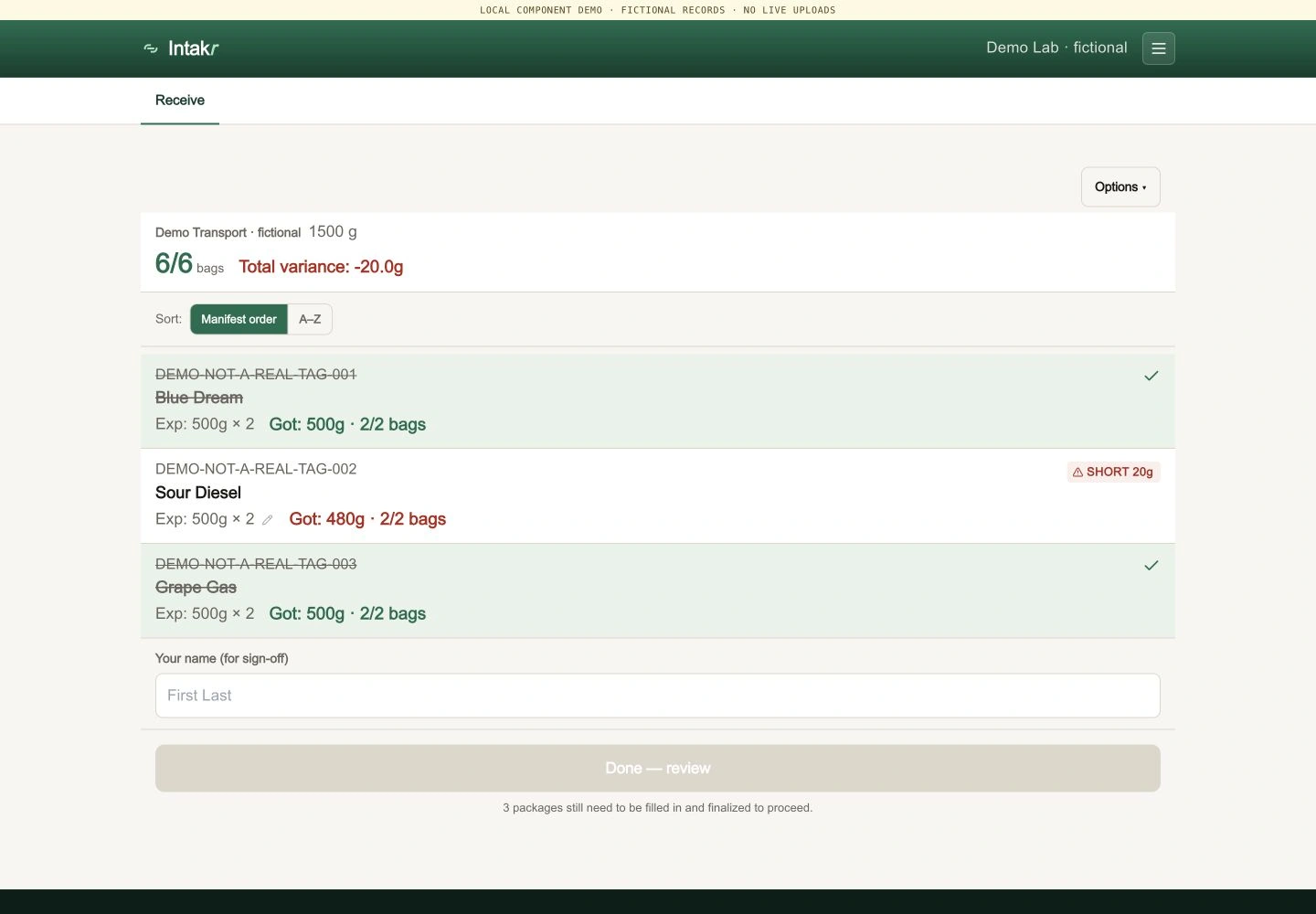This screenshot has width=1316, height=914.
Task: Click the checkmark on the Grape Gas row
Action: [x=1151, y=565]
